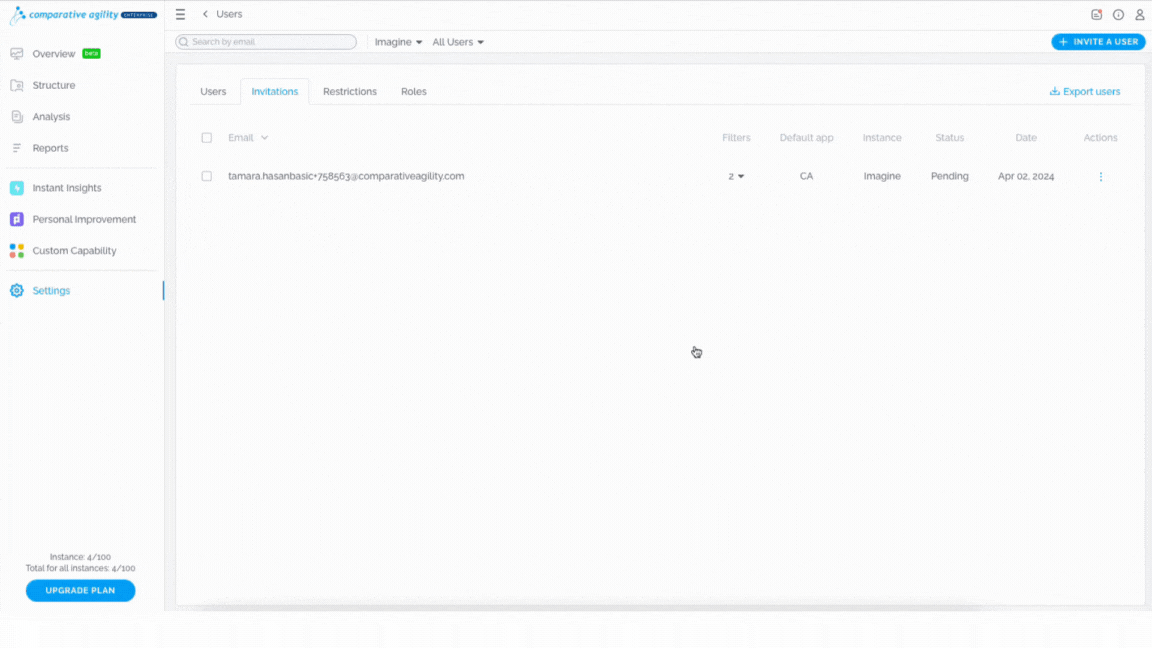Click the beta badge beside Overview
Image resolution: width=1152 pixels, height=648 pixels.
91,54
